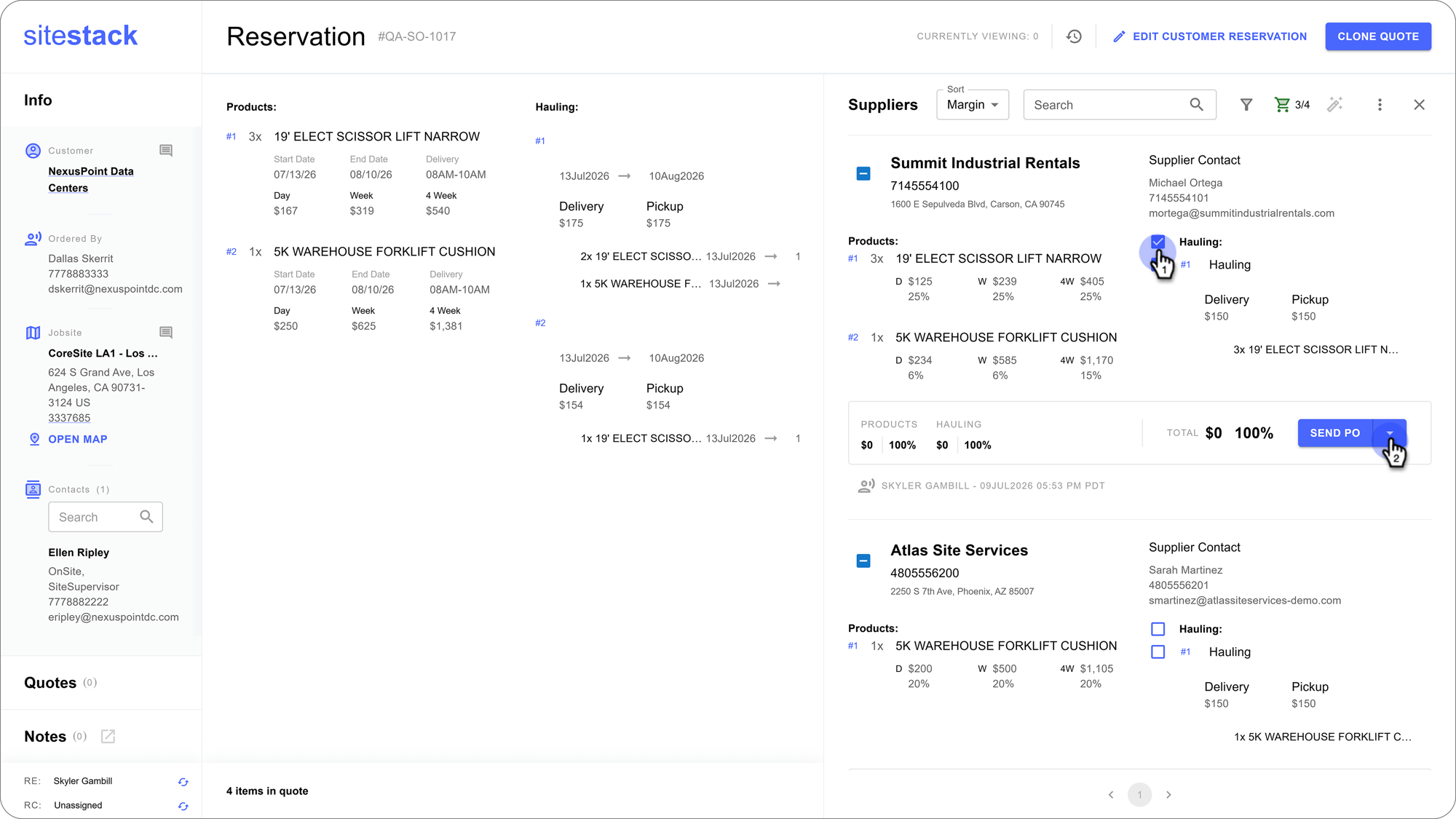Open the Jobsite comment note icon
1456x819 pixels.
tap(166, 333)
